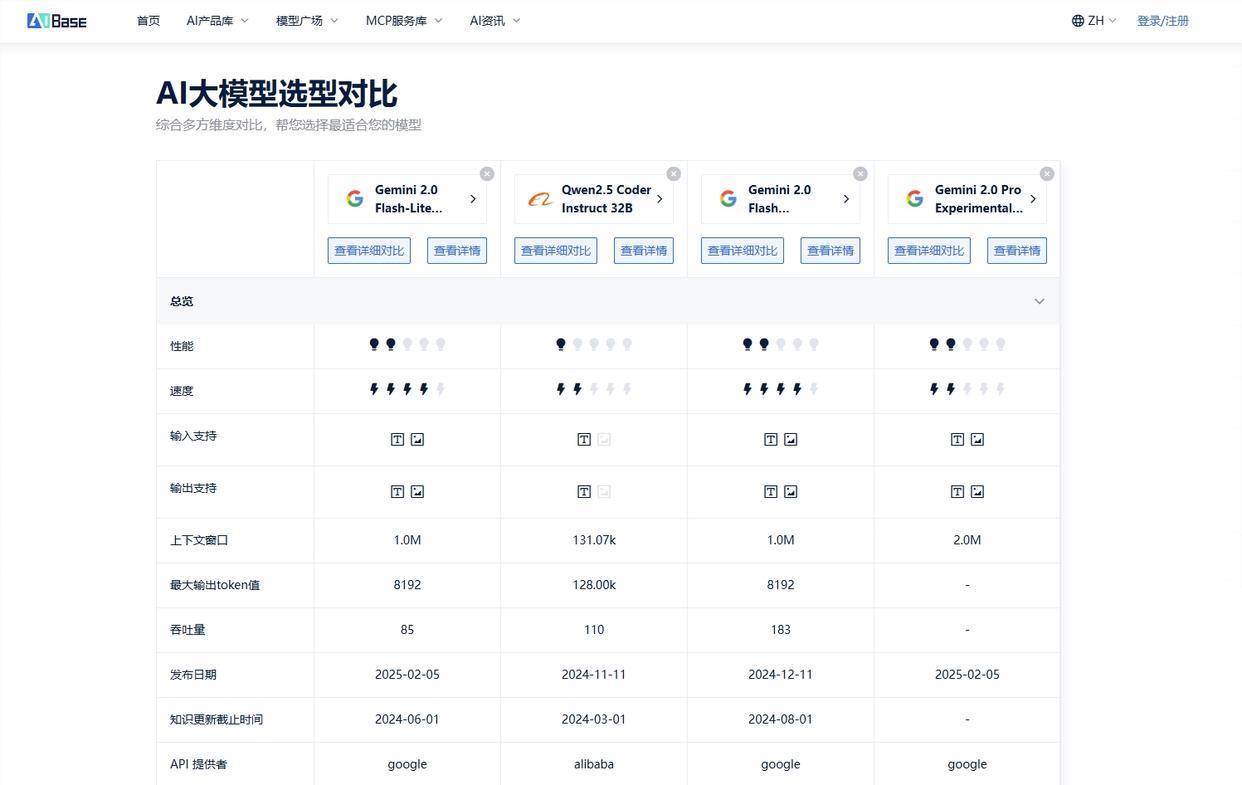Image resolution: width=1242 pixels, height=785 pixels.
Task: Click 最大输出token值 row label
Action: 215,585
